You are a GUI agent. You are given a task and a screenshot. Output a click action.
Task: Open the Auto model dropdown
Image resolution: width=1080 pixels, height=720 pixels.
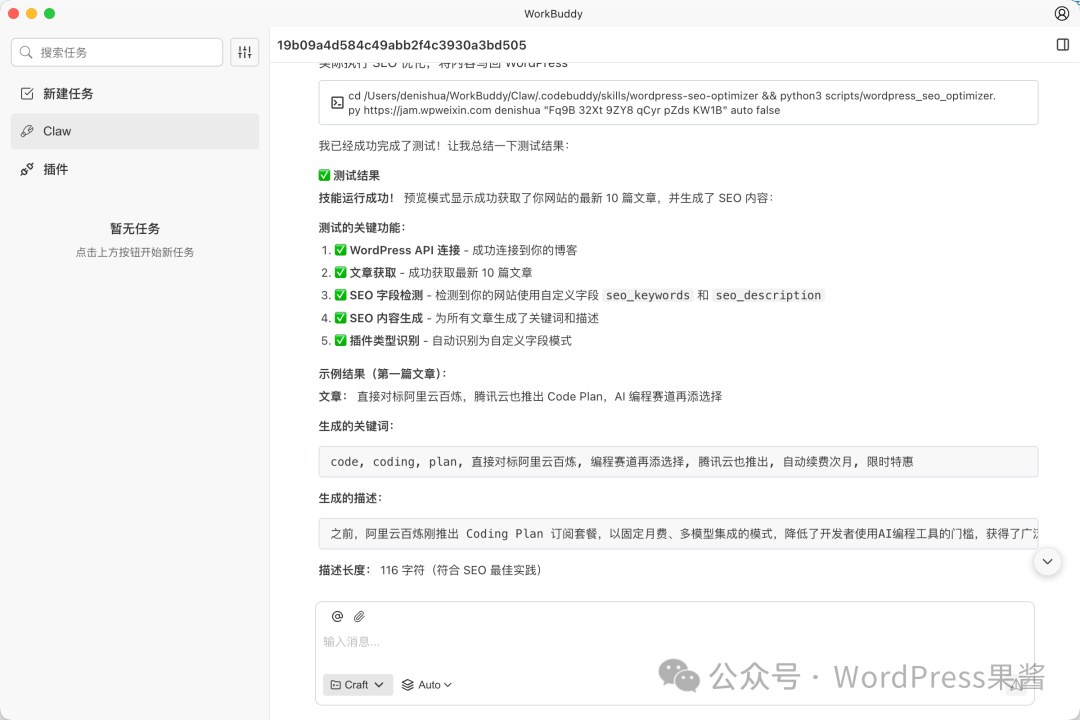coord(426,684)
